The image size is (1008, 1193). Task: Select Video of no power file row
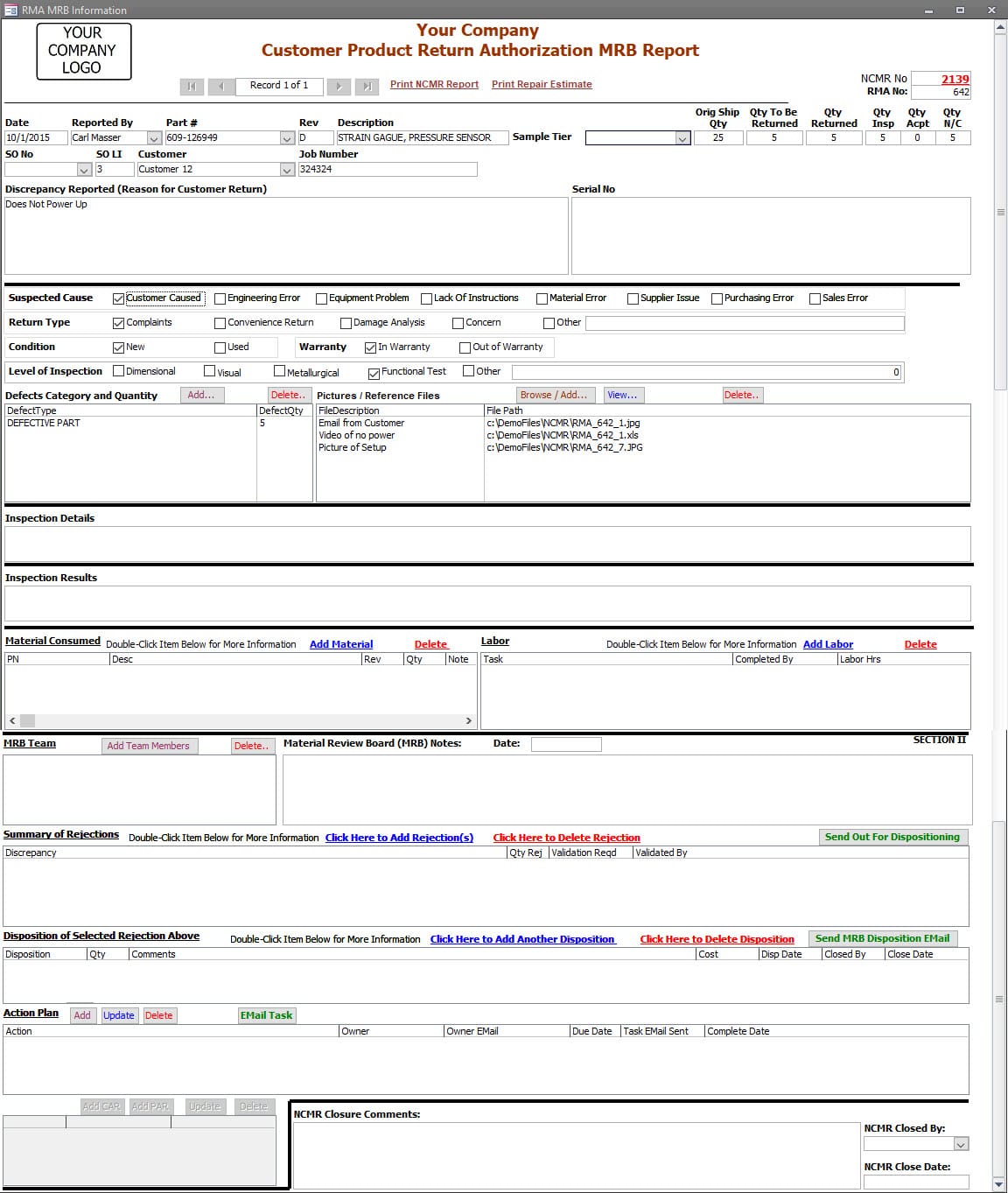(643, 435)
